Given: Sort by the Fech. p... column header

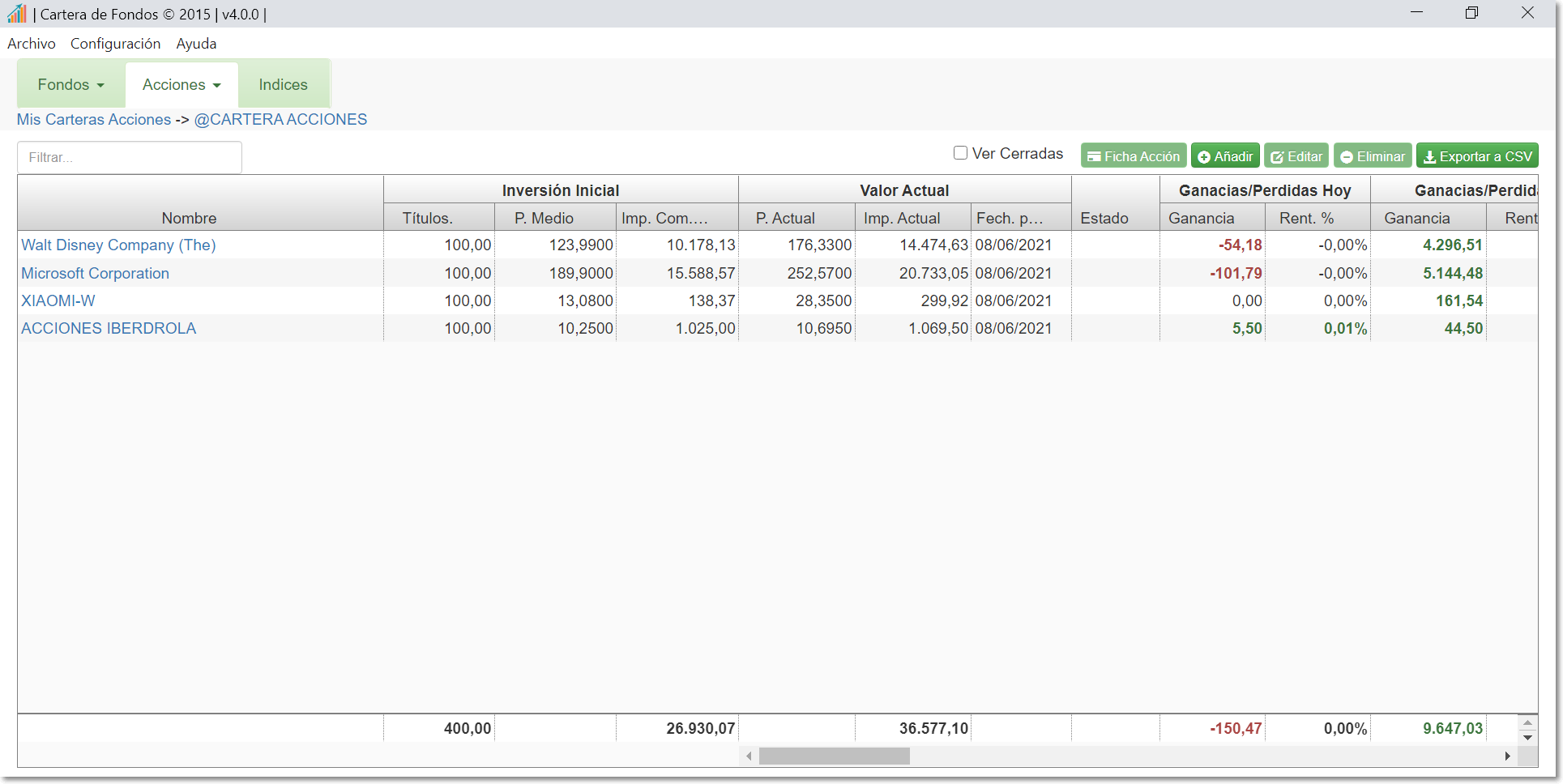Looking at the screenshot, I should click(x=1021, y=218).
